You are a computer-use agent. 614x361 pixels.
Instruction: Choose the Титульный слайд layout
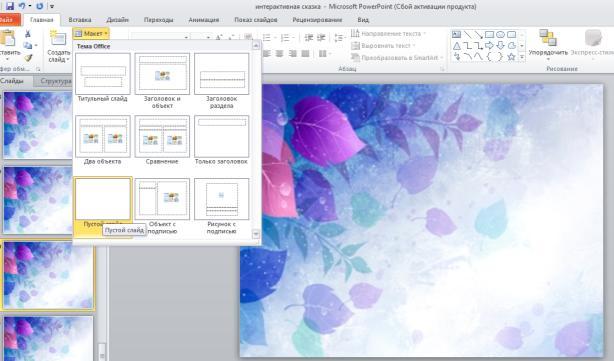[x=103, y=78]
